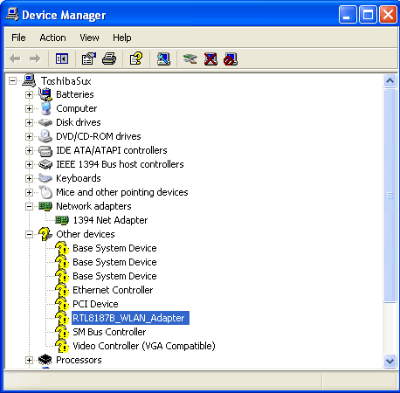Select the RTL8187B_WLAN_Adapter entry

click(130, 318)
